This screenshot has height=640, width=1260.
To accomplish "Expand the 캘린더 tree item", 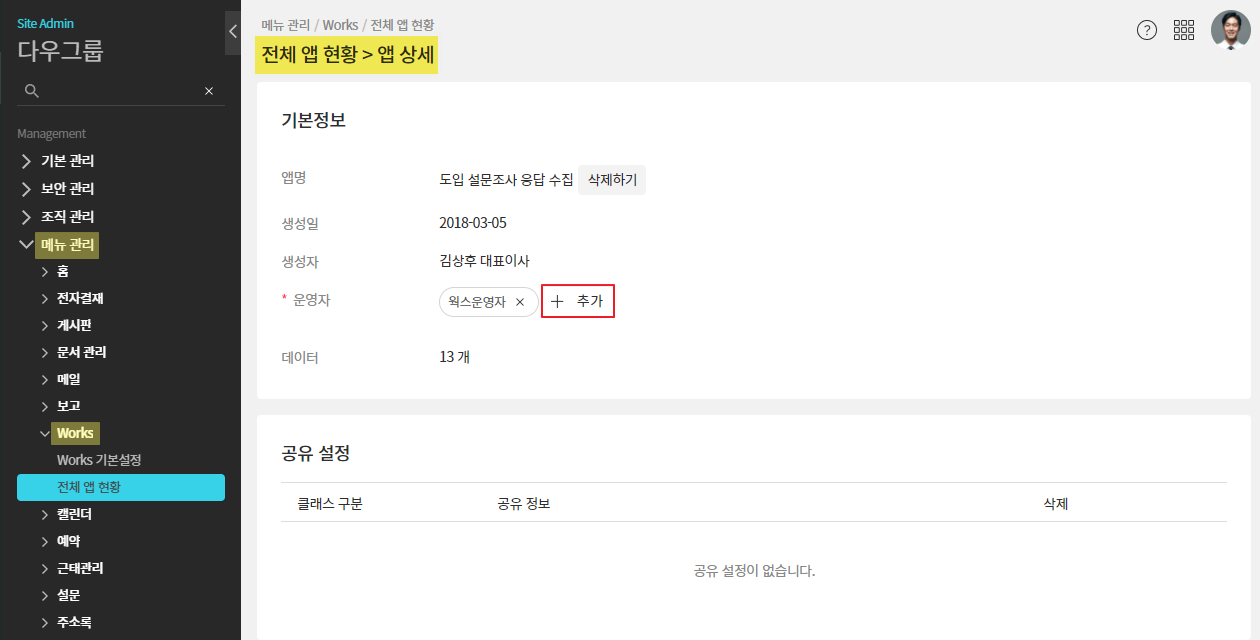I will coord(44,515).
